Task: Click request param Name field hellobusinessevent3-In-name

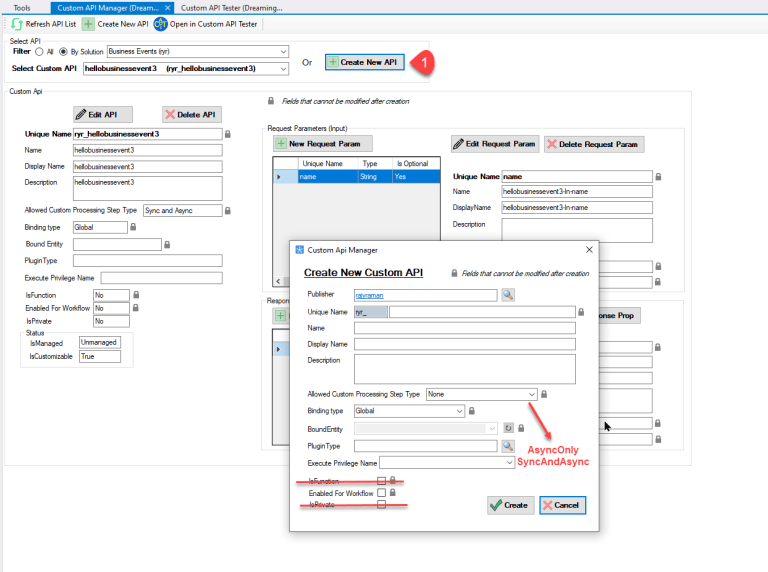Action: click(x=577, y=191)
